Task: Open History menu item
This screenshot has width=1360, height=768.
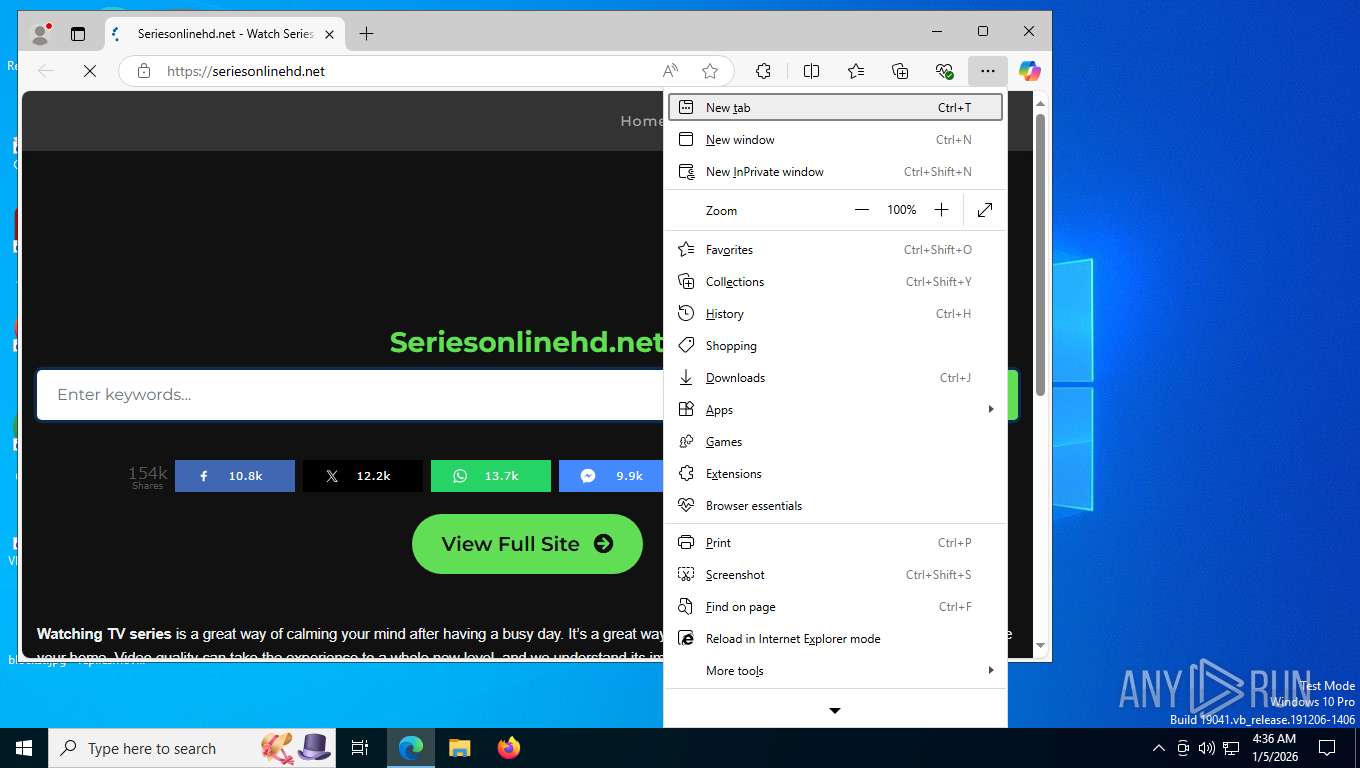Action: (x=835, y=314)
